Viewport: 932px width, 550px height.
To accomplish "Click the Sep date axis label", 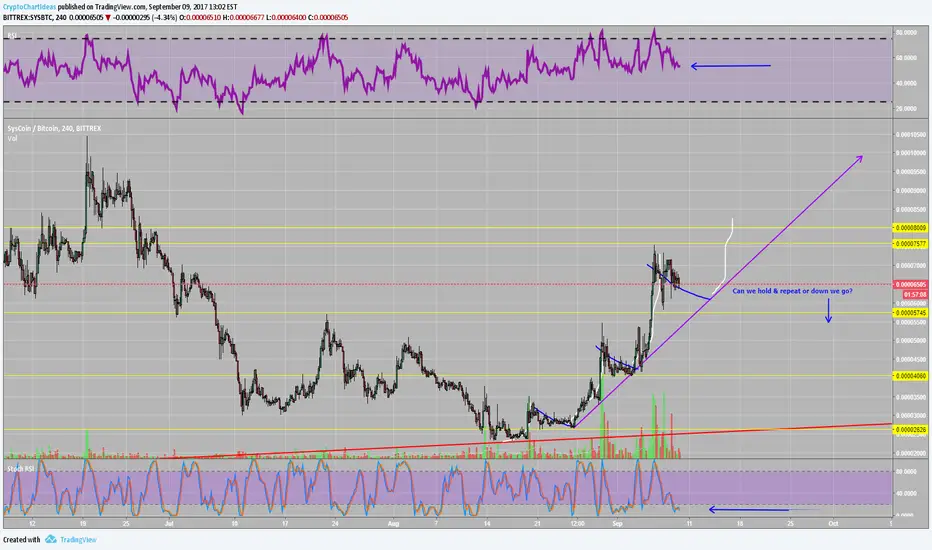I will [x=618, y=523].
